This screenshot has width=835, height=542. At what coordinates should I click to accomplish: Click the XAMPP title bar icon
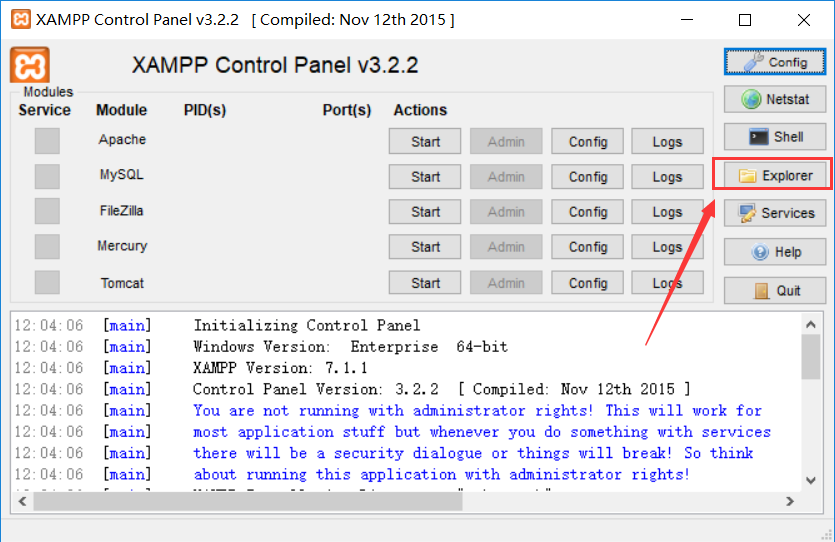pyautogui.click(x=20, y=20)
